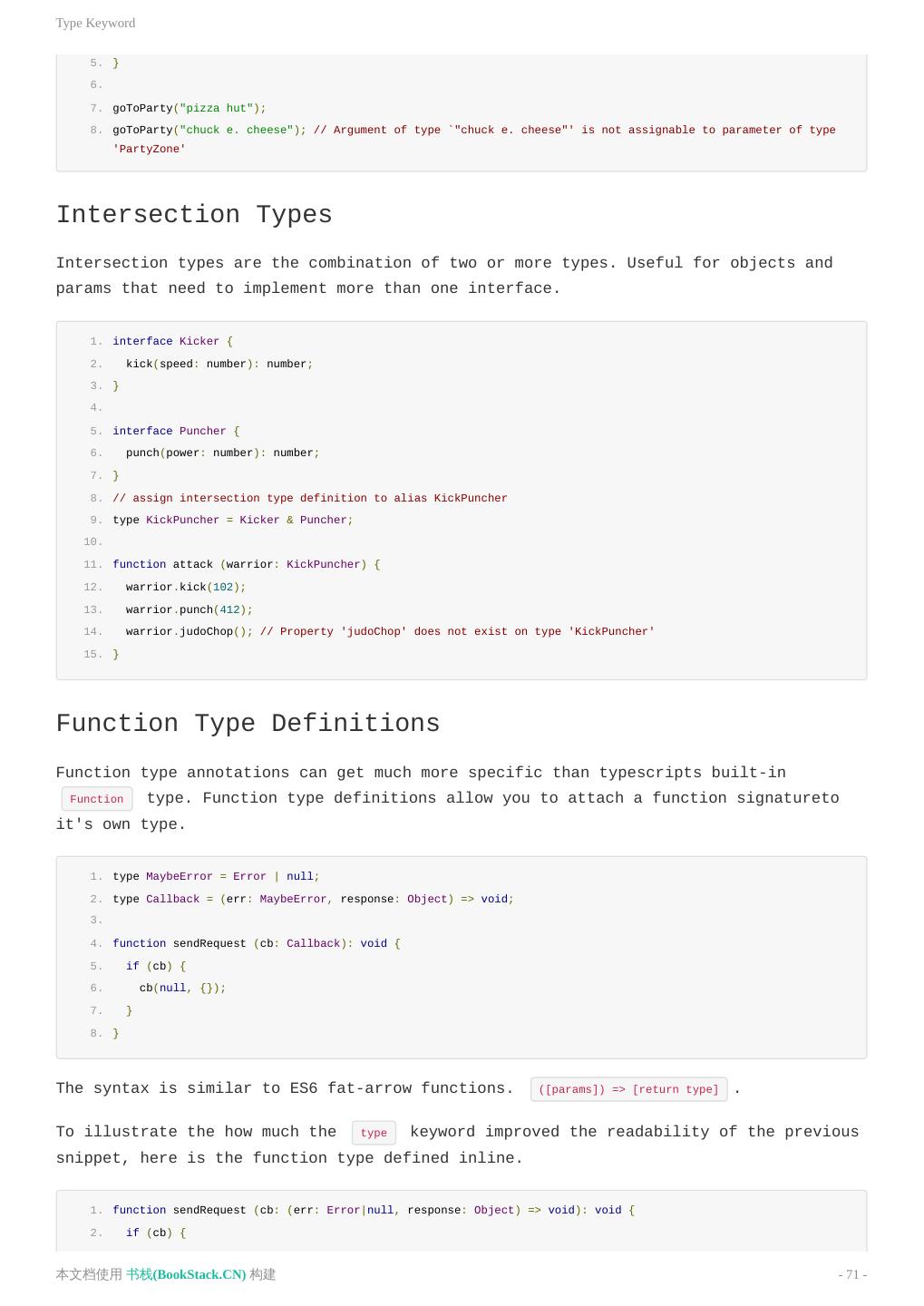Click the inline type keyword code tag
The width and height of the screenshot is (924, 1306).
[374, 1133]
